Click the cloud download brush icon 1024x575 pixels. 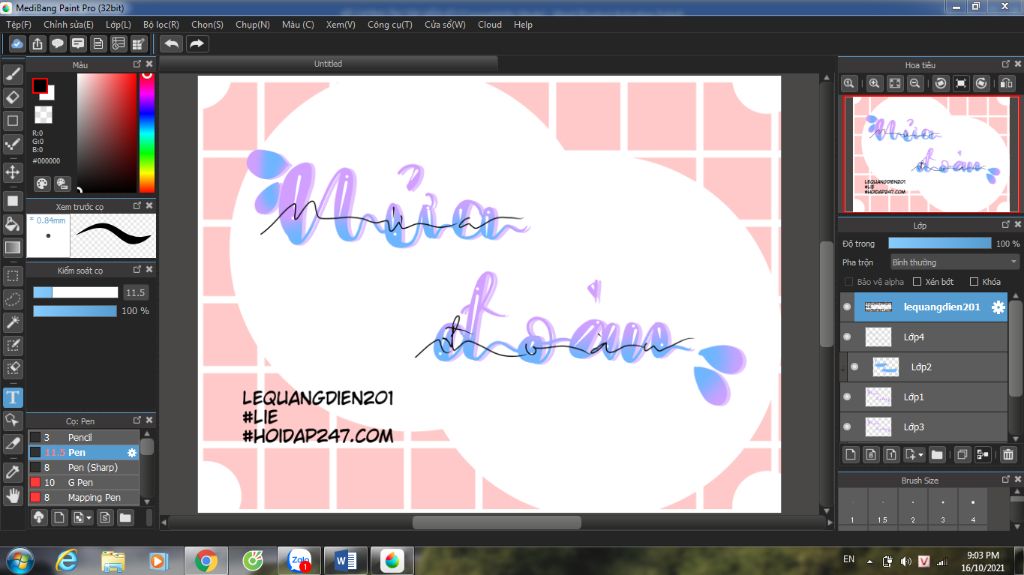39,518
